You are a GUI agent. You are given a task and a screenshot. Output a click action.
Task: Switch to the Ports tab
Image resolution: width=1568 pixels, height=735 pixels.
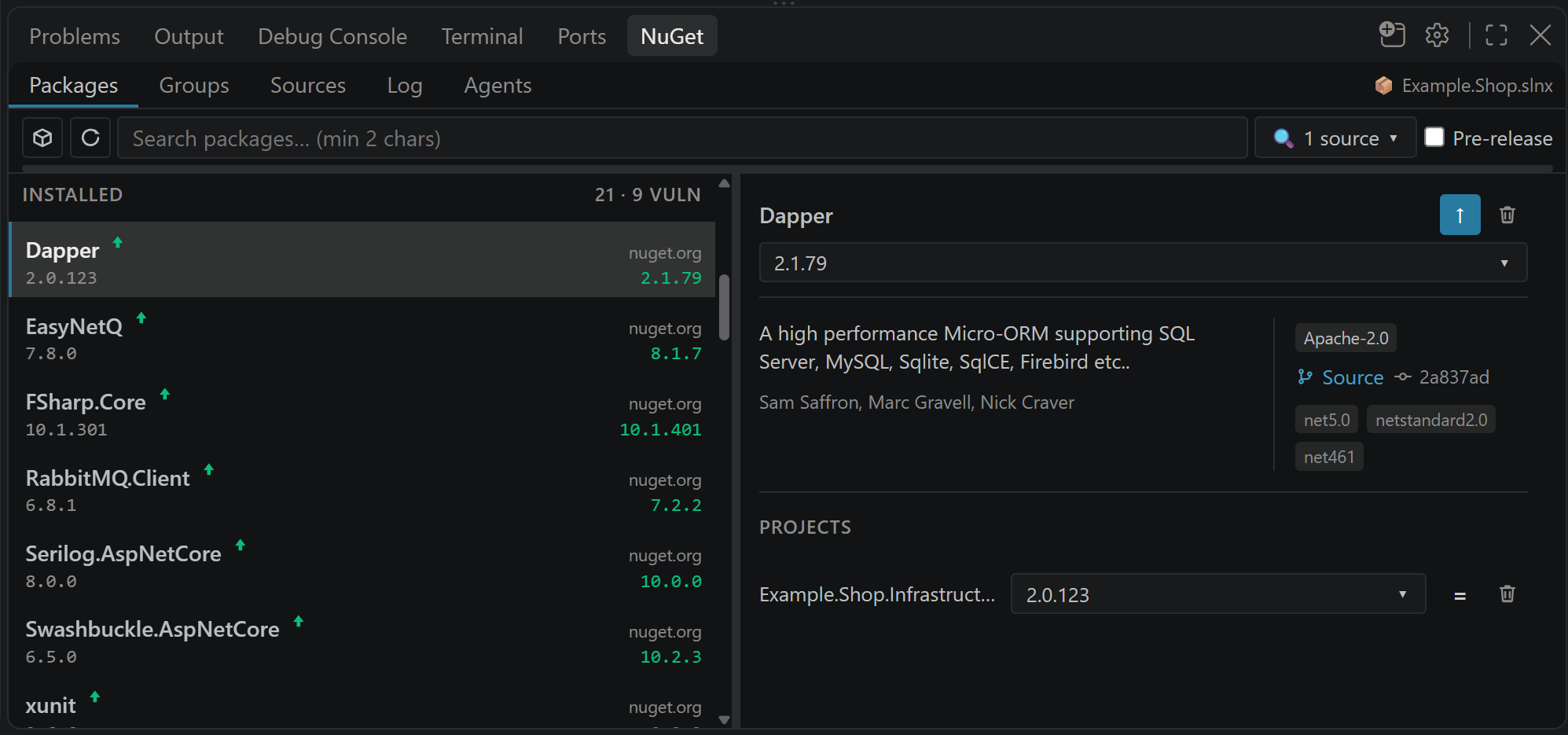(582, 36)
